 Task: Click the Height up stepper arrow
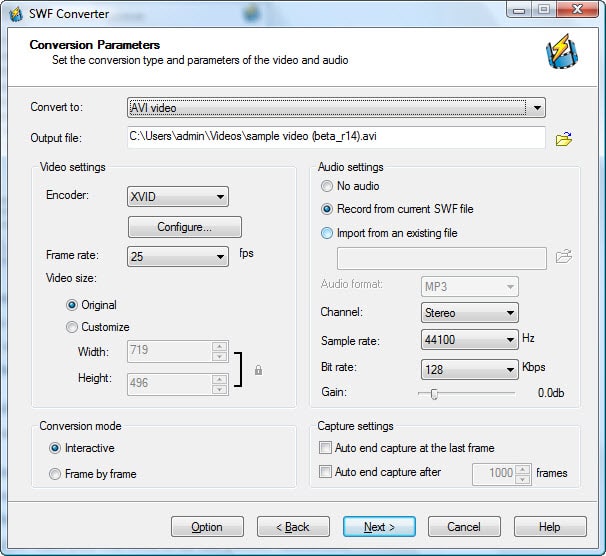(220, 379)
